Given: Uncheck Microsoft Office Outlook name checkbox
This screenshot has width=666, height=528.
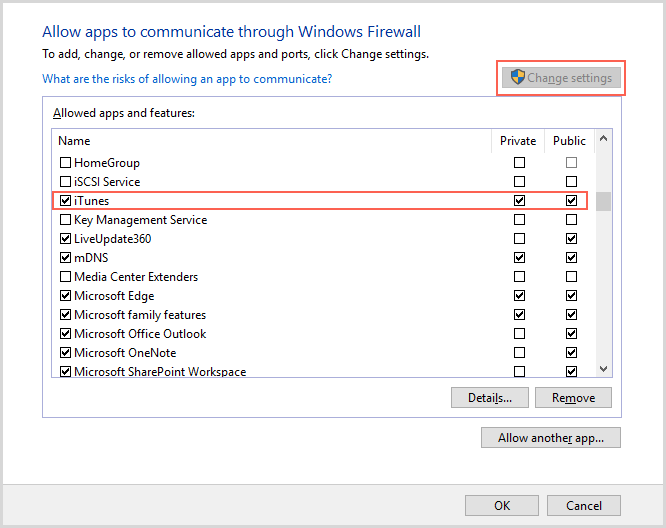Looking at the screenshot, I should [x=65, y=334].
